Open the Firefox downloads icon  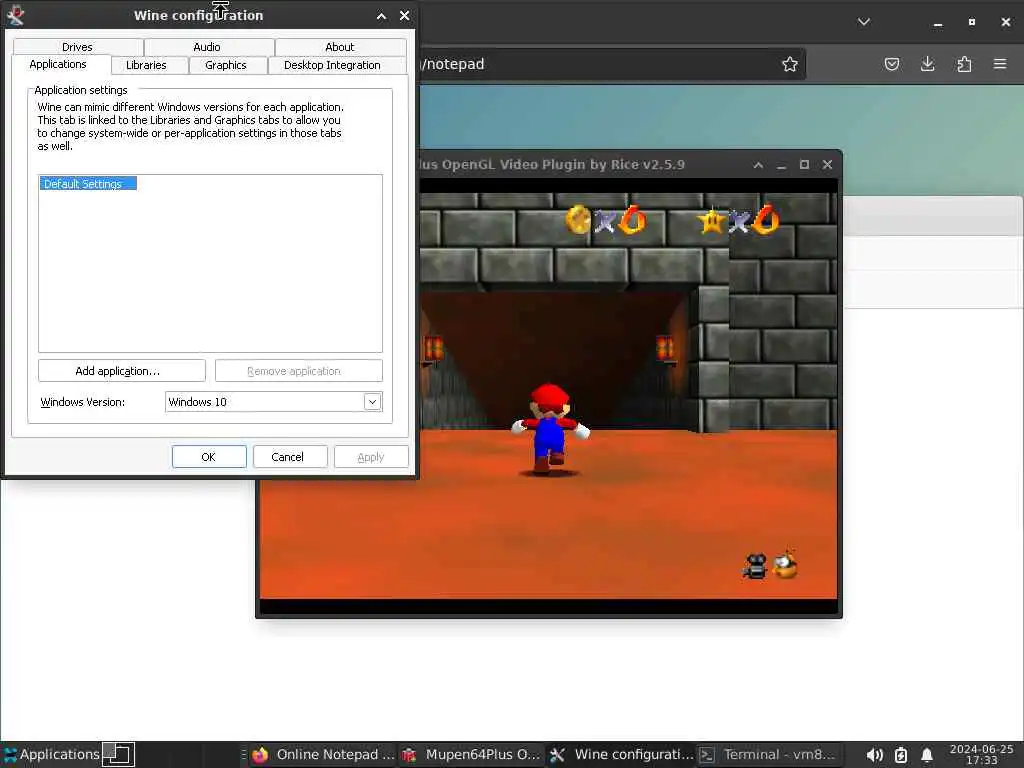point(927,64)
